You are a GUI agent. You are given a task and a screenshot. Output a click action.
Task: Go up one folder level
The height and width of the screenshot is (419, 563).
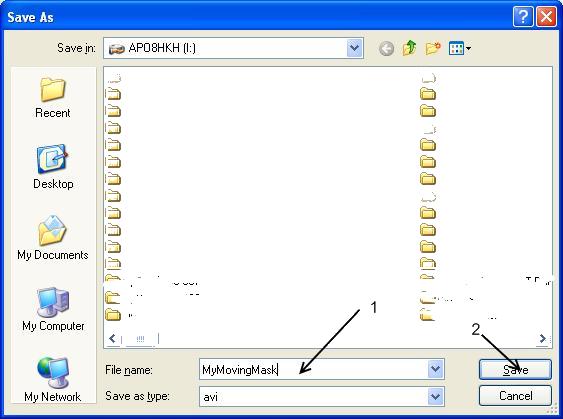pyautogui.click(x=409, y=48)
